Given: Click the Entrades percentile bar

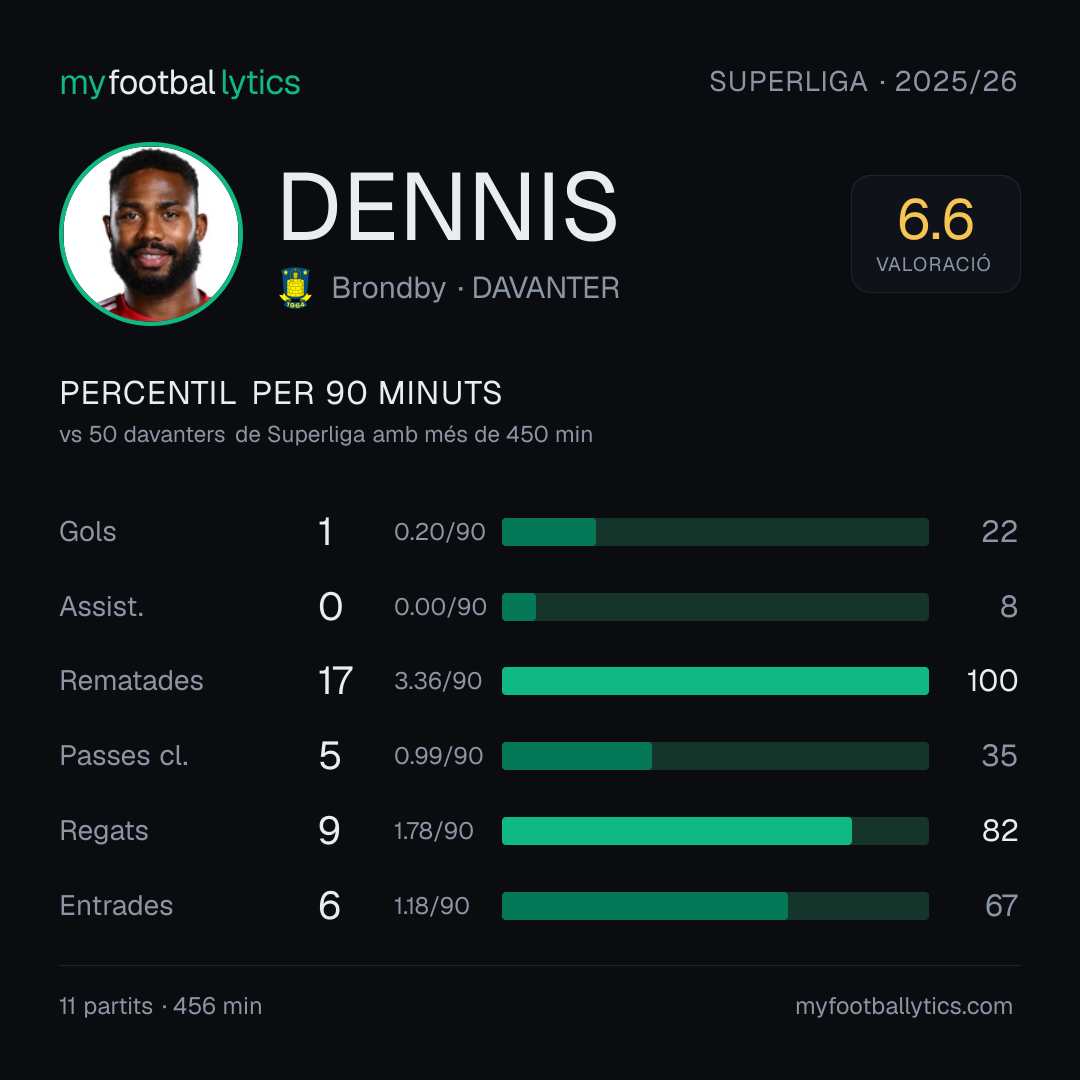Looking at the screenshot, I should 715,906.
